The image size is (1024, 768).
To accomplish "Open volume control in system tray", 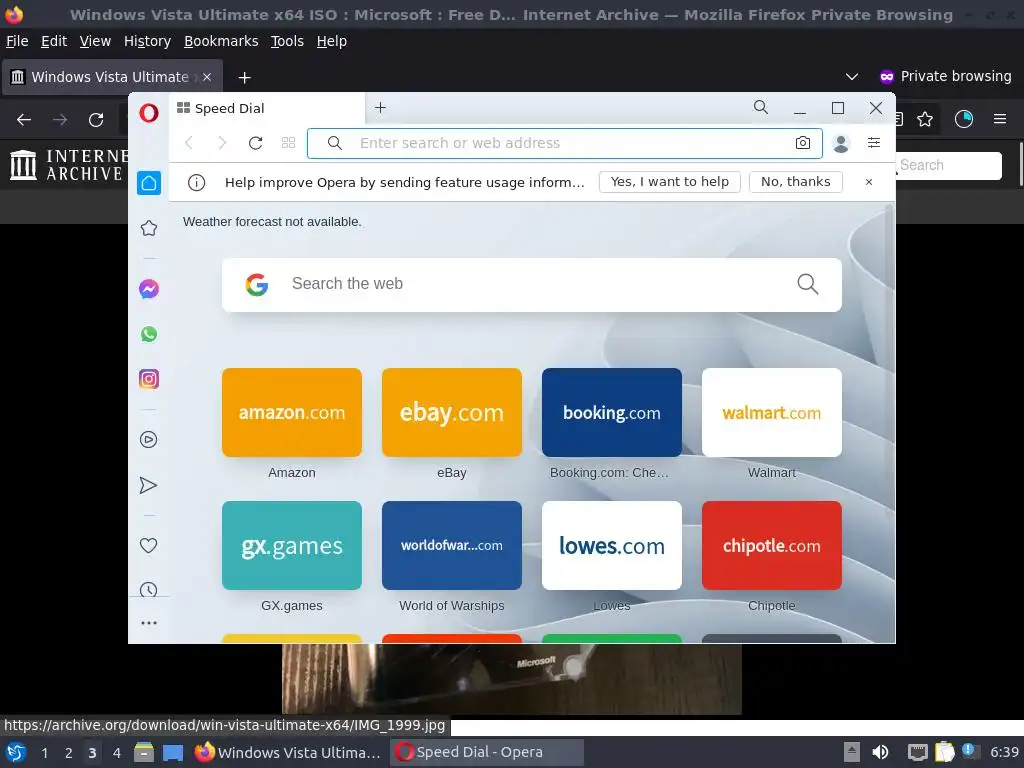I will pyautogui.click(x=880, y=752).
